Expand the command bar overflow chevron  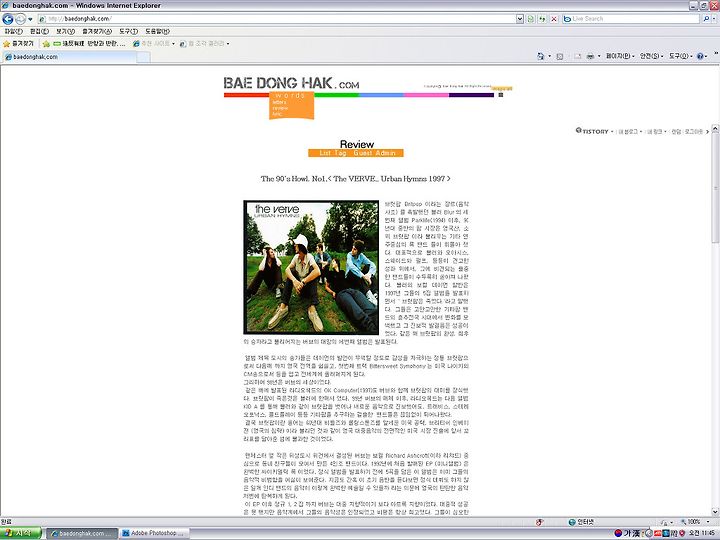coord(715,53)
